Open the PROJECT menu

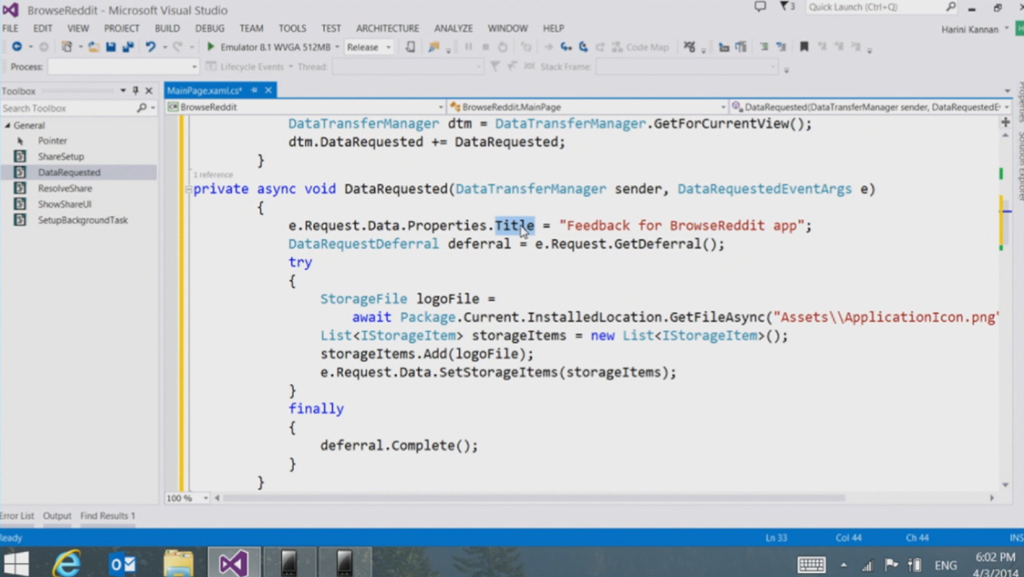coord(121,29)
